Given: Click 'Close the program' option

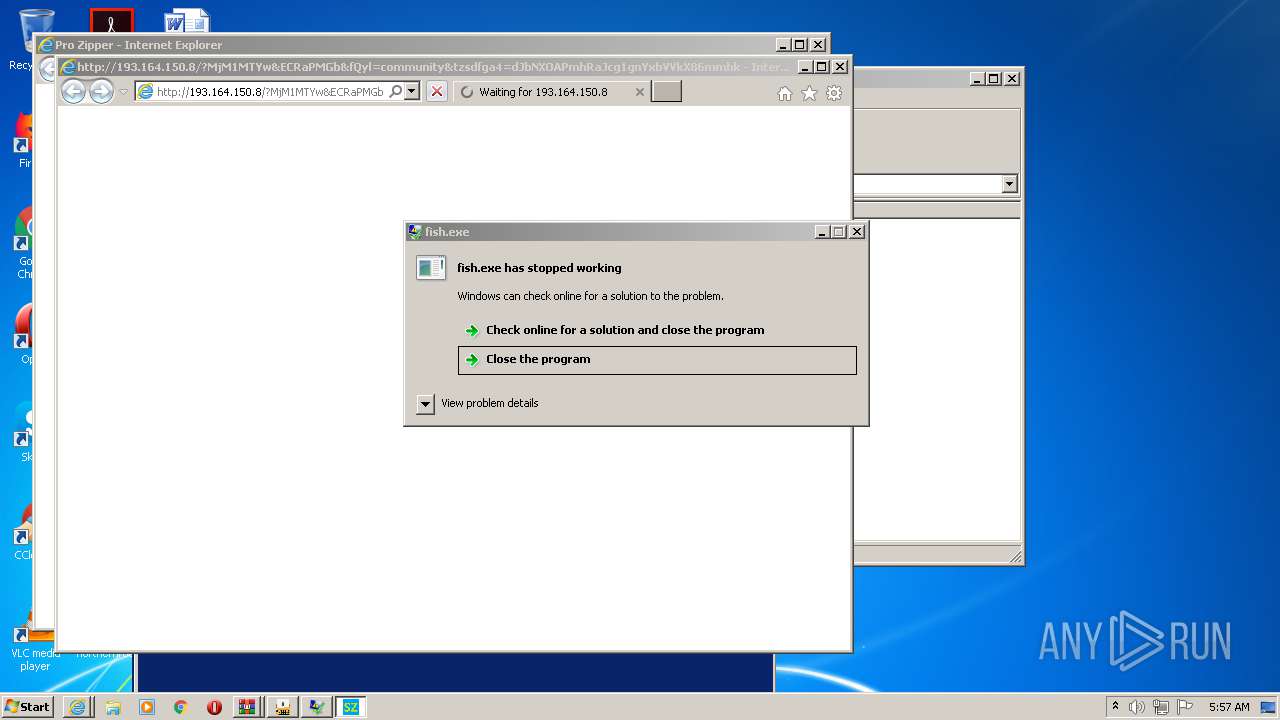Looking at the screenshot, I should 657,360.
